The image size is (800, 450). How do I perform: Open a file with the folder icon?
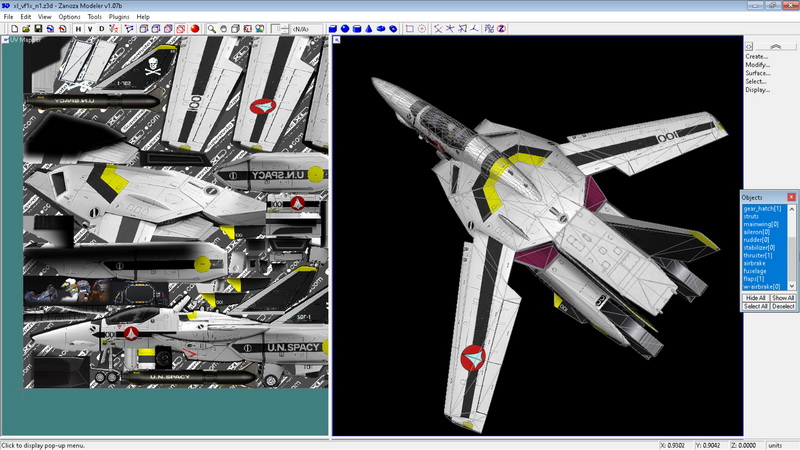[26, 29]
